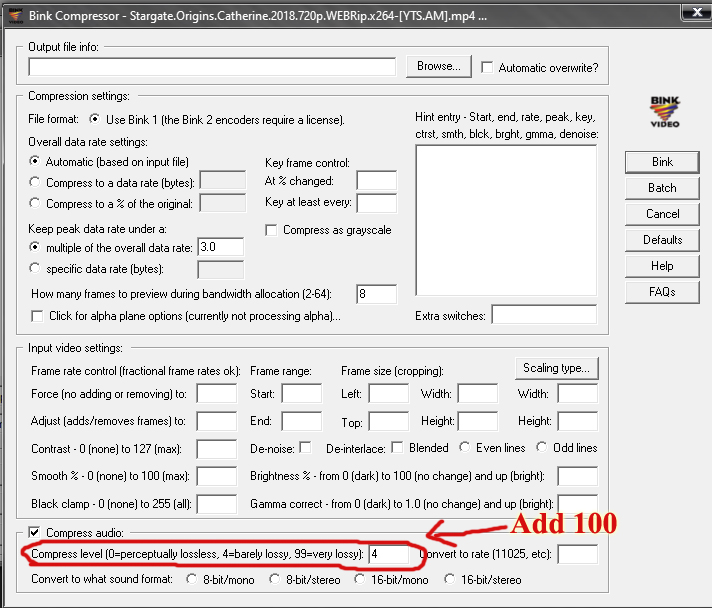712x608 pixels.
Task: Click the Force frame rate field
Action: point(217,394)
